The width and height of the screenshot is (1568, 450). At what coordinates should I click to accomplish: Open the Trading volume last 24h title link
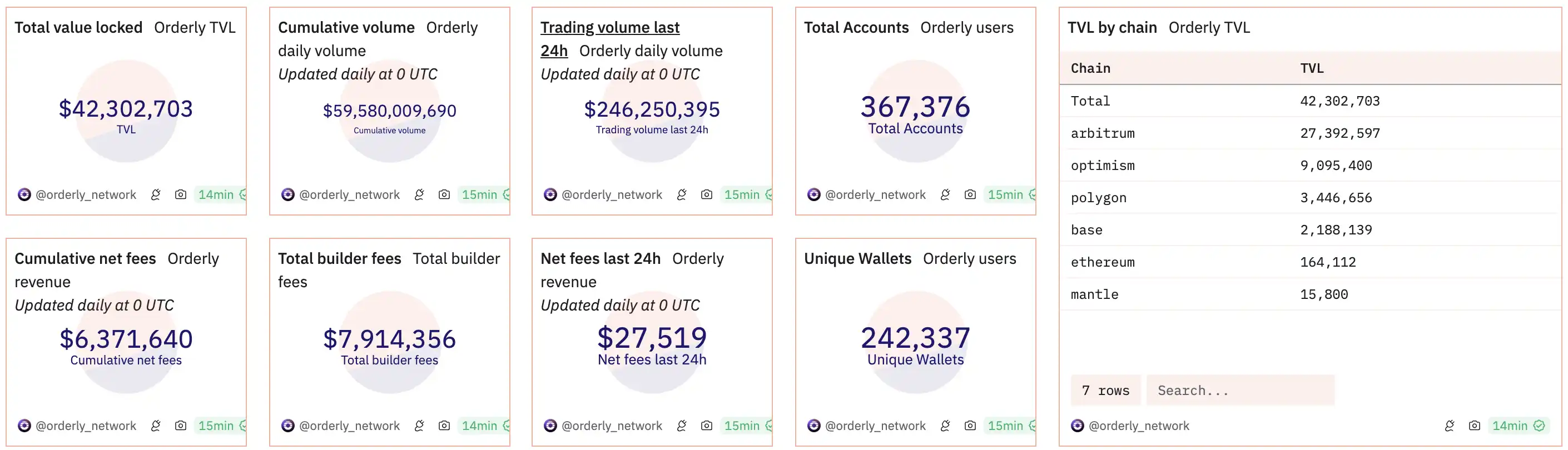coord(609,28)
